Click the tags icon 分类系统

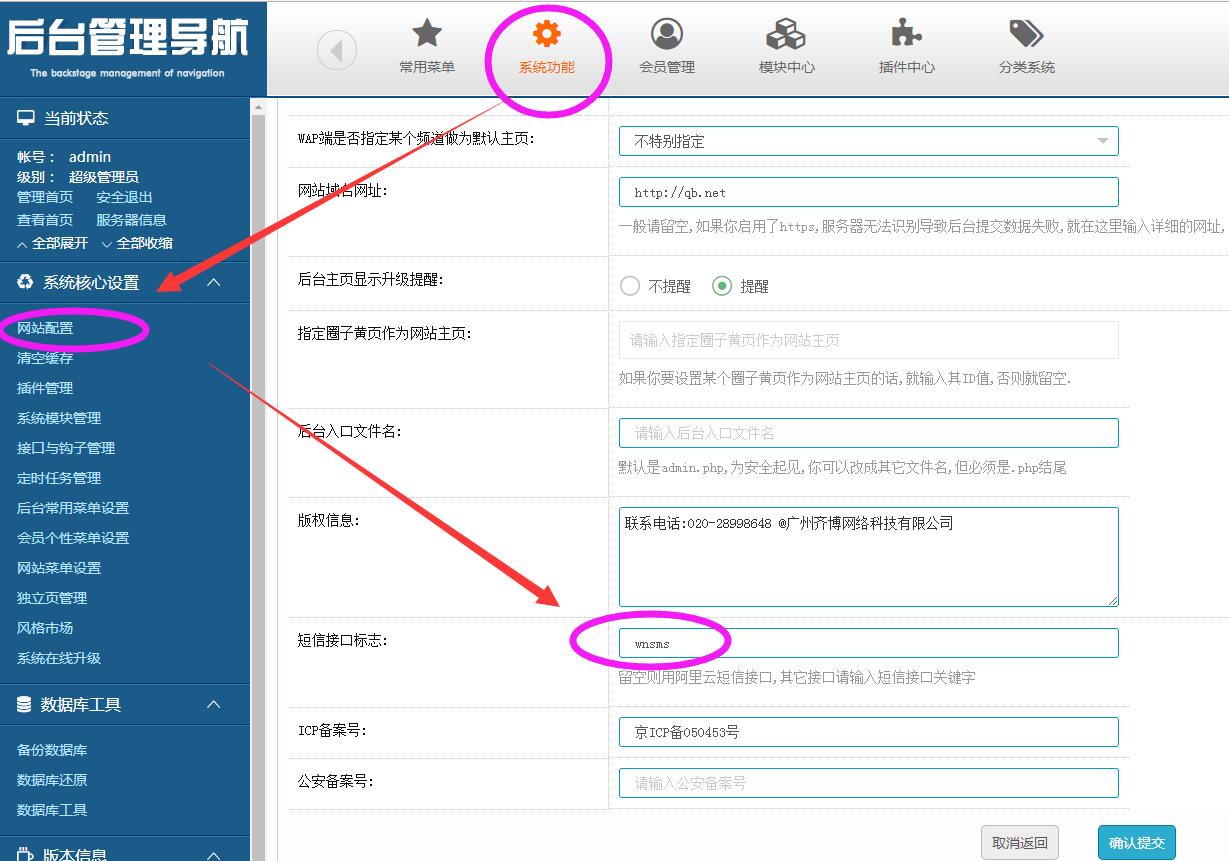(1026, 34)
